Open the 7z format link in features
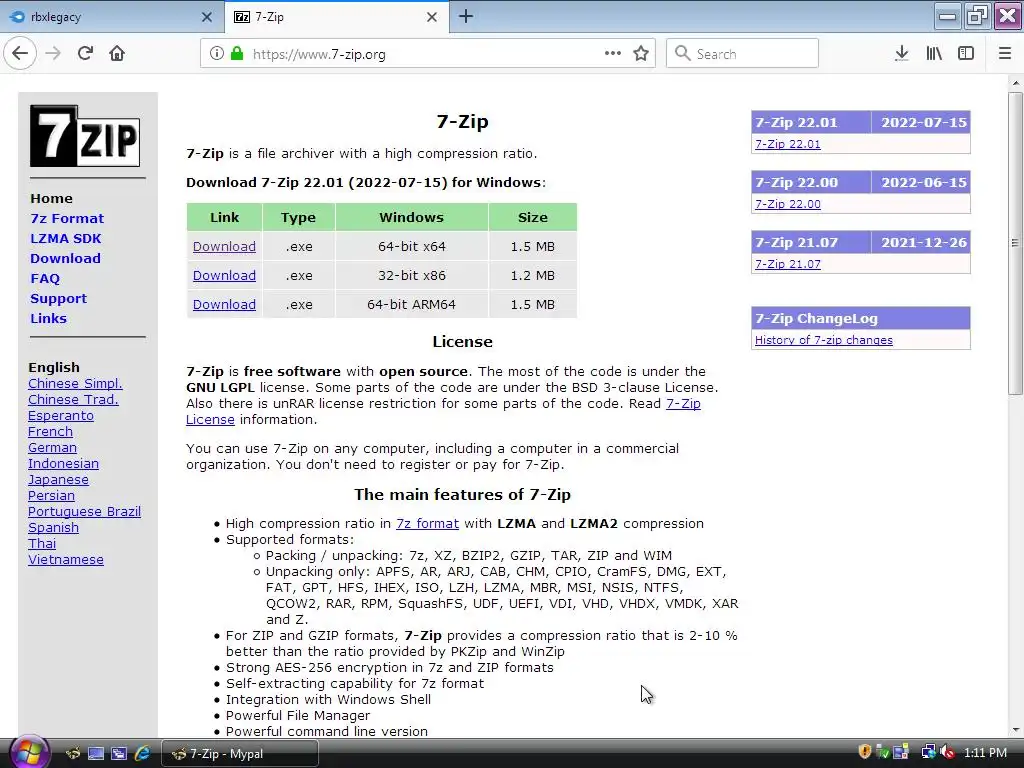Viewport: 1024px width, 768px height. (x=427, y=524)
